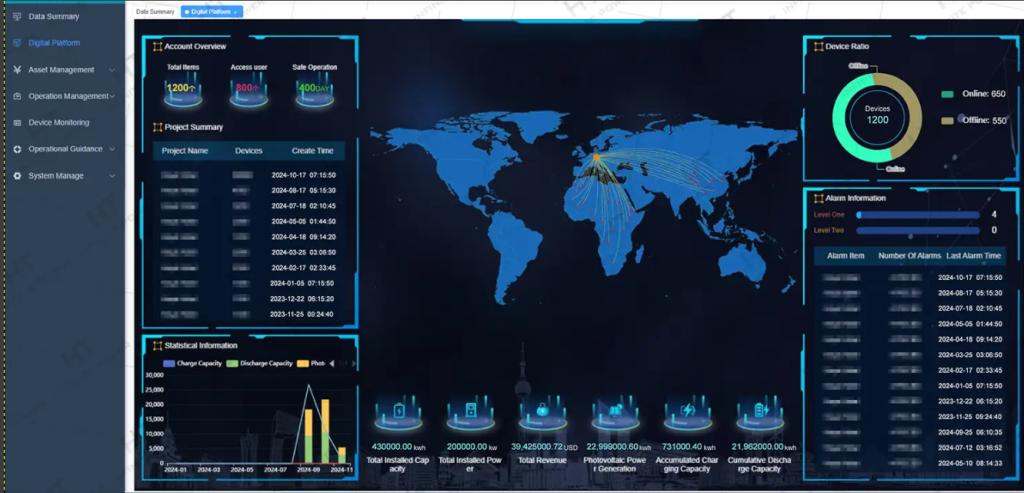Expand the System Manage section

tap(112, 176)
